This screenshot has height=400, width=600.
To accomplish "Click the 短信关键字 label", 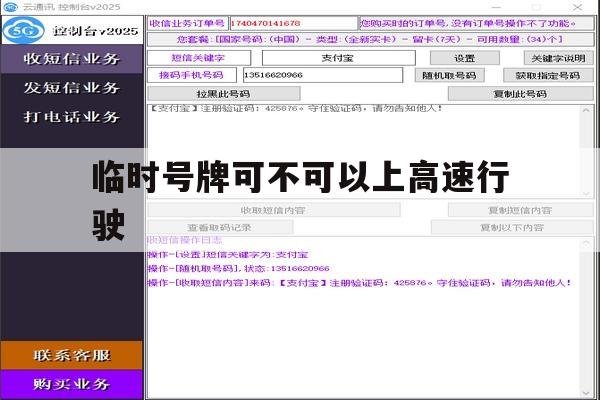I will click(x=199, y=58).
